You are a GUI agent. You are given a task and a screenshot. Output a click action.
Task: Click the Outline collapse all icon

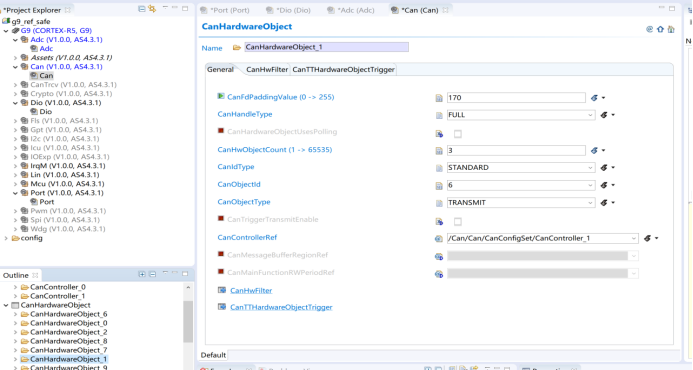coord(152,275)
